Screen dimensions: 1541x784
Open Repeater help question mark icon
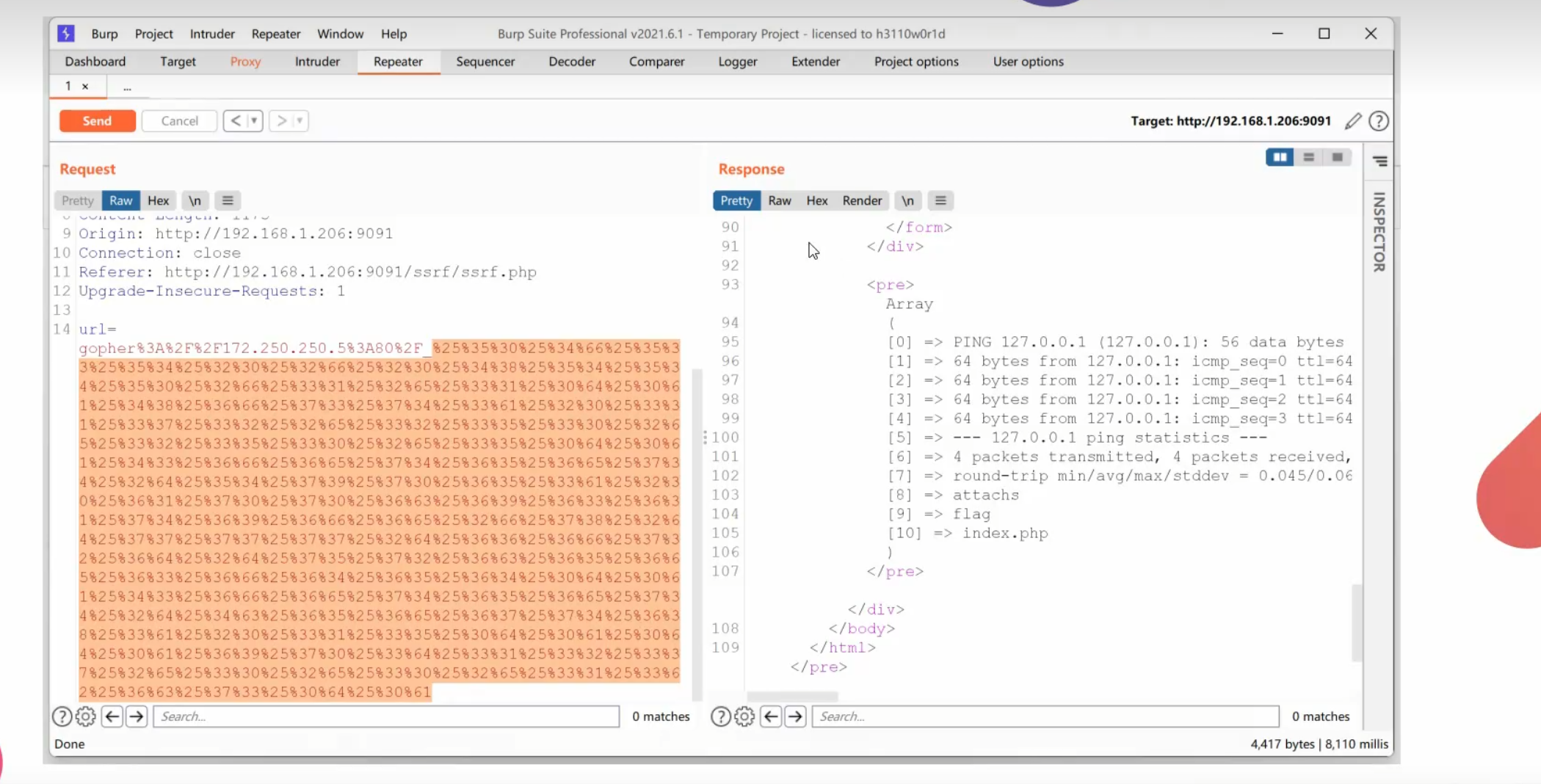click(1379, 121)
